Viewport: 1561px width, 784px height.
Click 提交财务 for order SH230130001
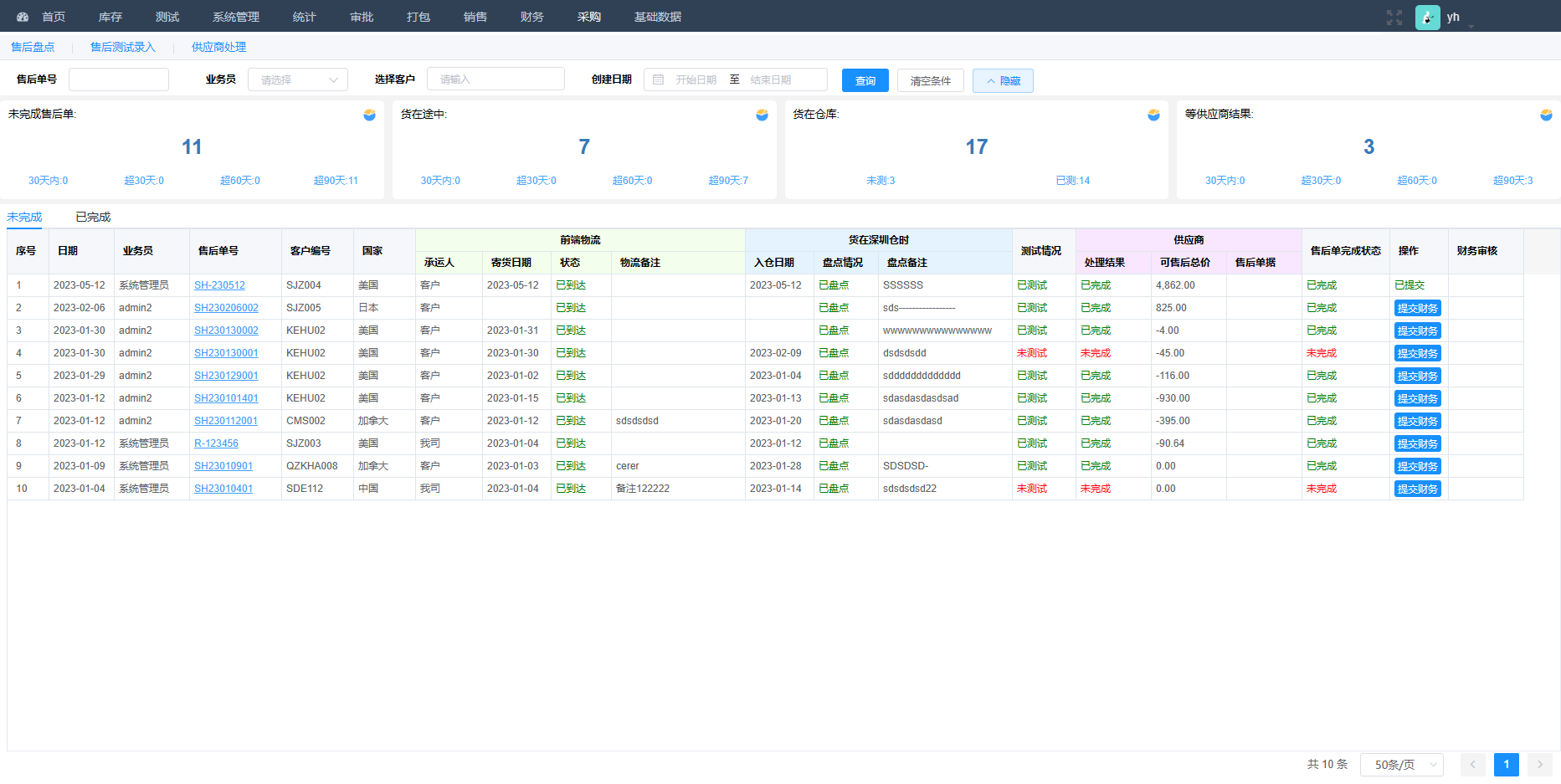coord(1417,353)
